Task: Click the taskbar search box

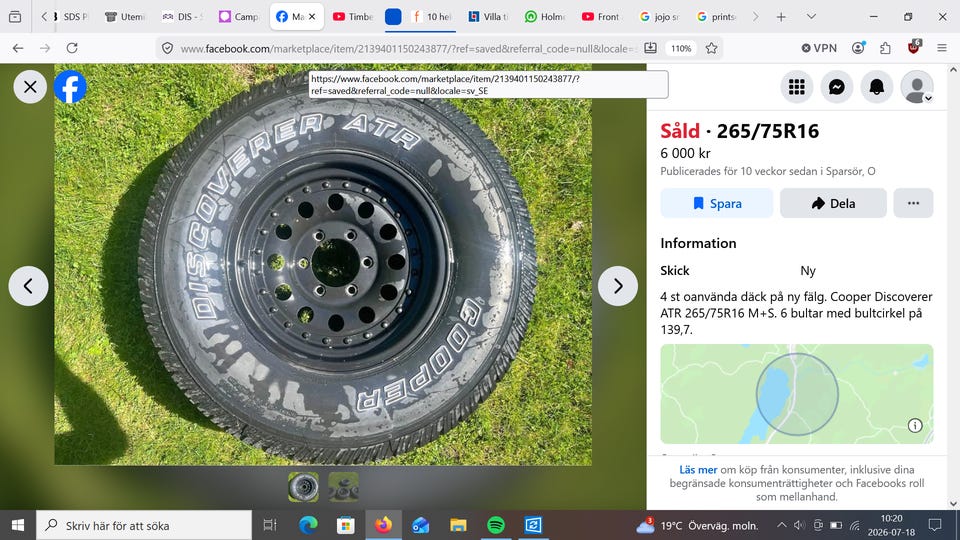Action: 144,525
